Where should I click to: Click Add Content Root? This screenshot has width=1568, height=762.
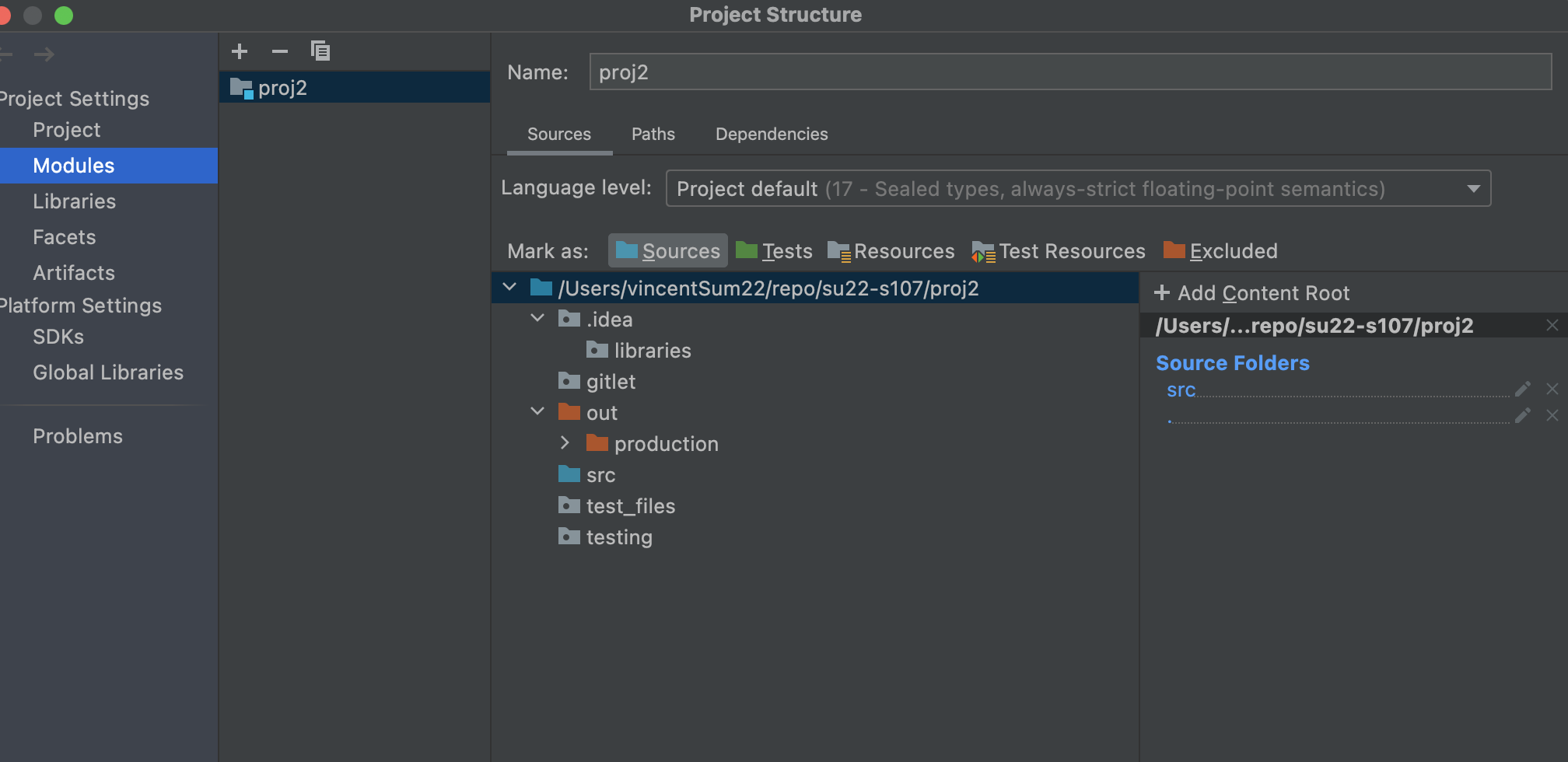pos(1252,293)
